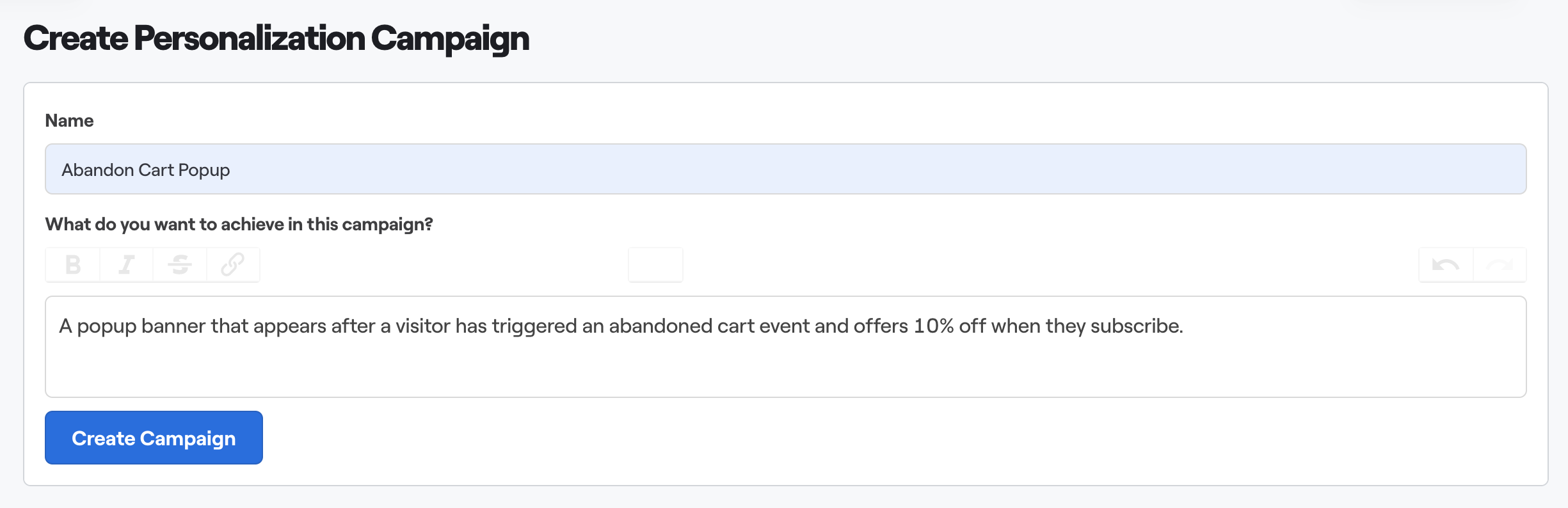Place cursor on '10%' in the description
The width and height of the screenshot is (1568, 508).
click(933, 326)
